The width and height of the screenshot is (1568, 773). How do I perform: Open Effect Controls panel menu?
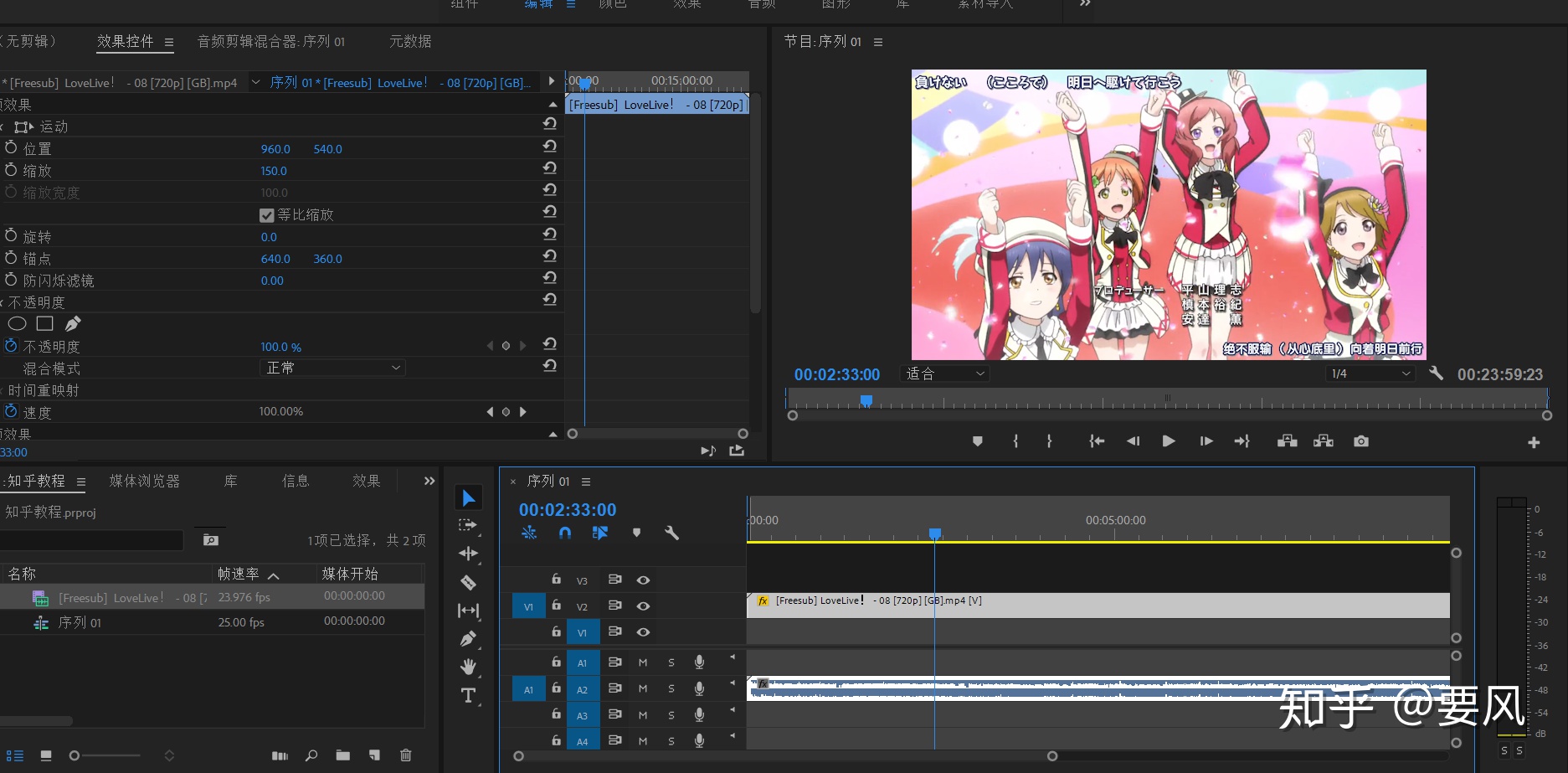point(169,42)
